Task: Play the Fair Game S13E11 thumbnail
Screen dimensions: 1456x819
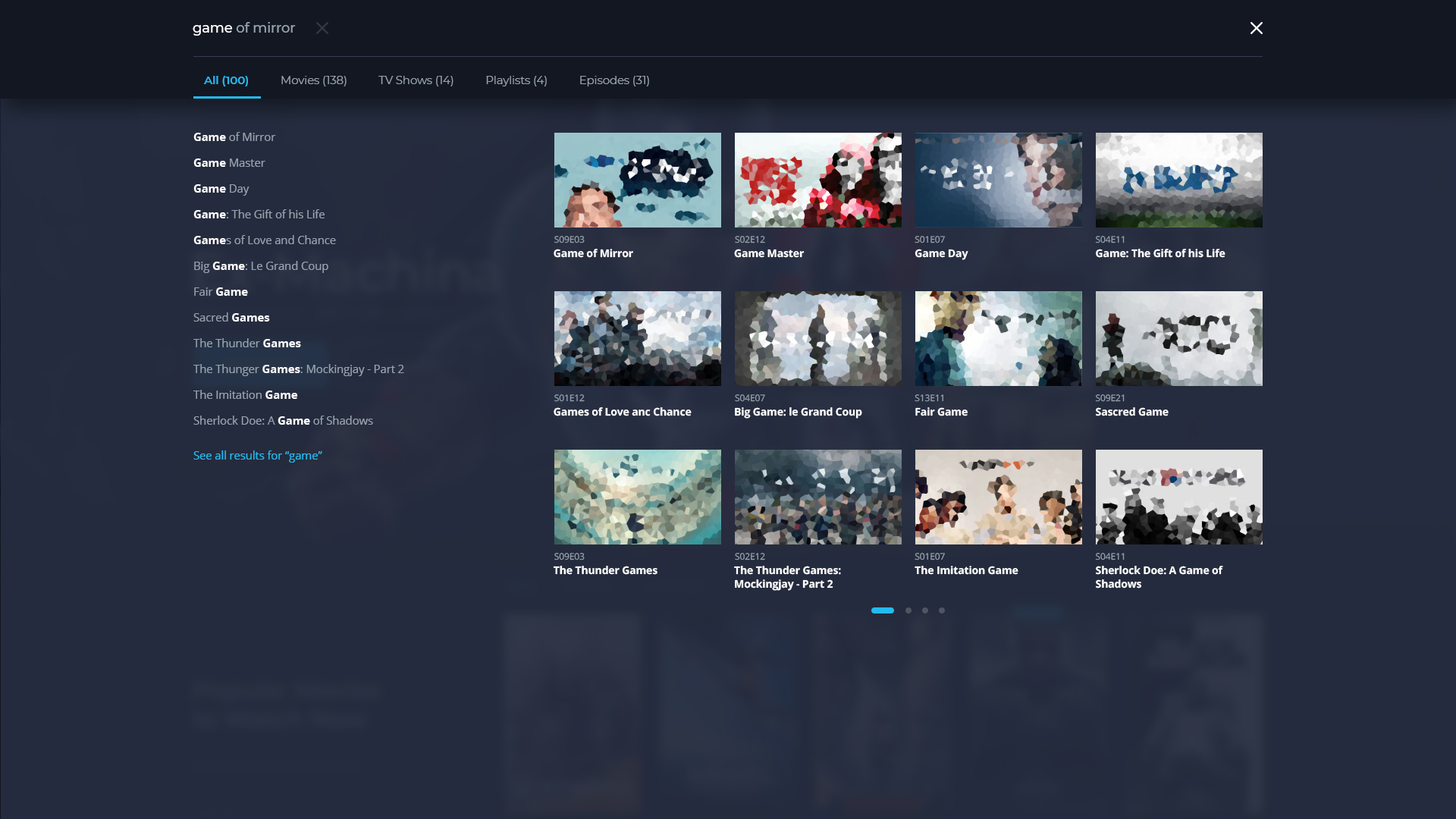Action: (998, 339)
